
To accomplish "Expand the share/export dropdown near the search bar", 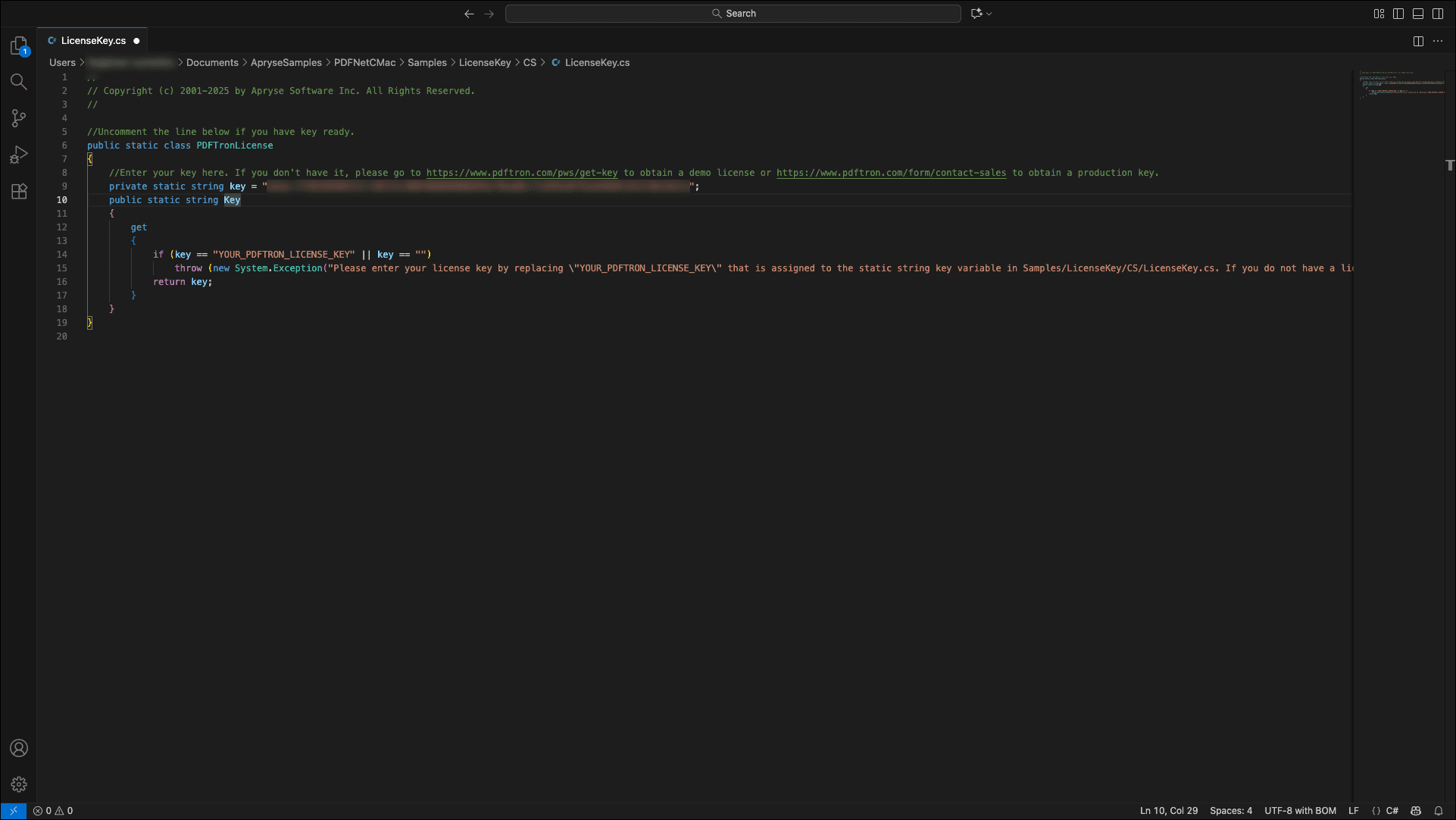I will 981,13.
